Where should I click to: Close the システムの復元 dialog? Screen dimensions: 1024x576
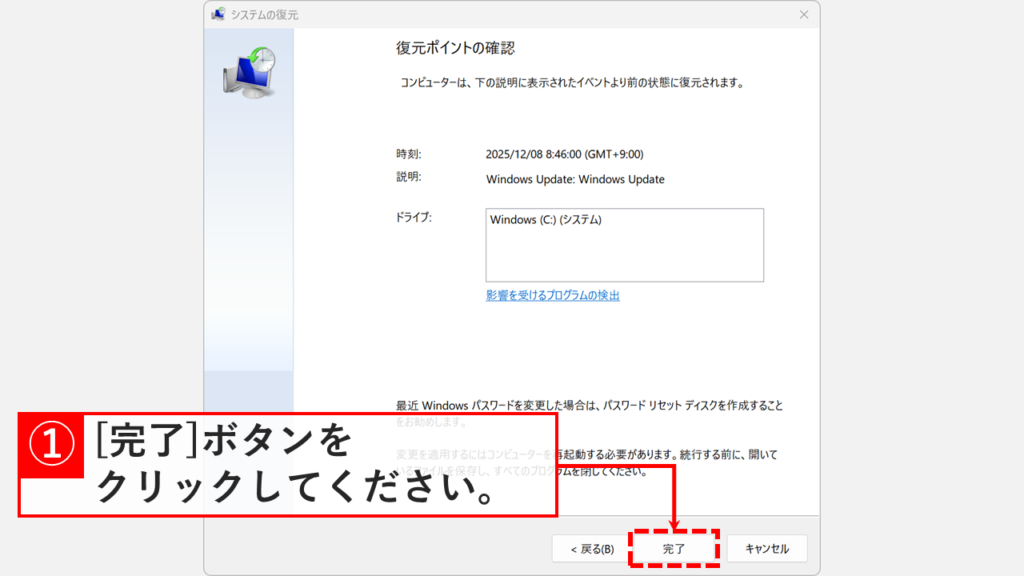pyautogui.click(x=803, y=15)
